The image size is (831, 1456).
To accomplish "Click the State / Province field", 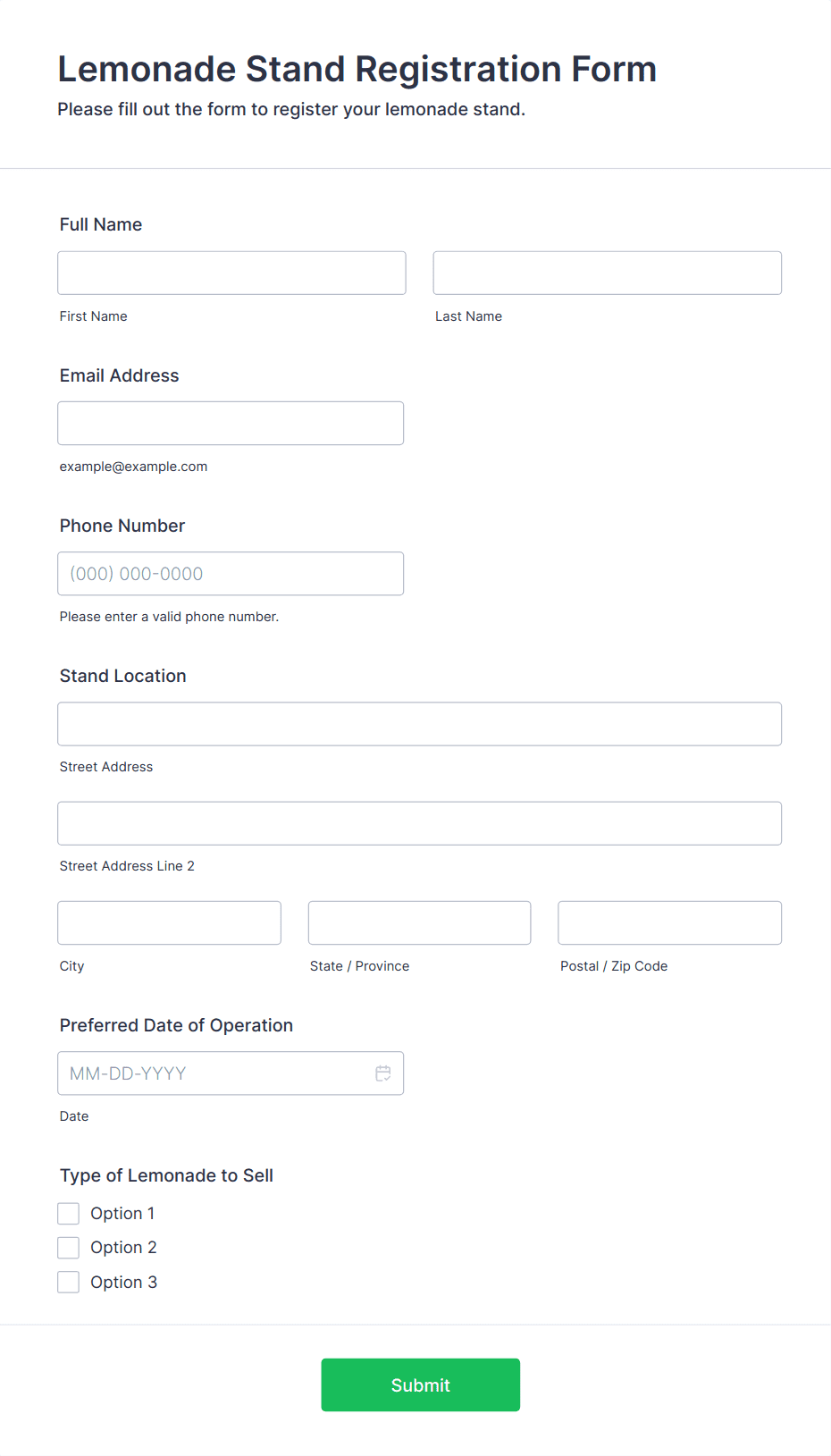I will (419, 922).
